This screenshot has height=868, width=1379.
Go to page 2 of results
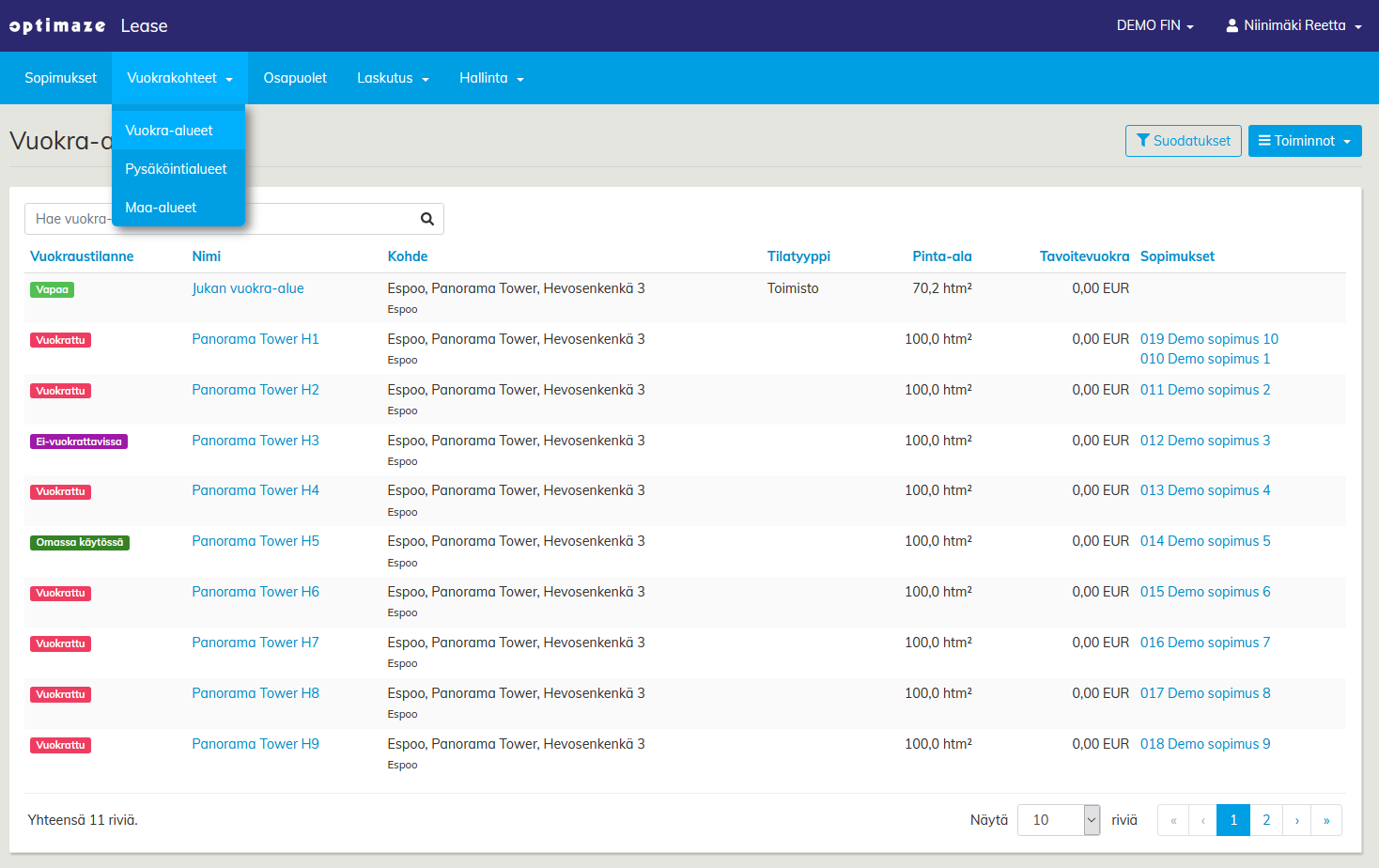pyautogui.click(x=1265, y=820)
